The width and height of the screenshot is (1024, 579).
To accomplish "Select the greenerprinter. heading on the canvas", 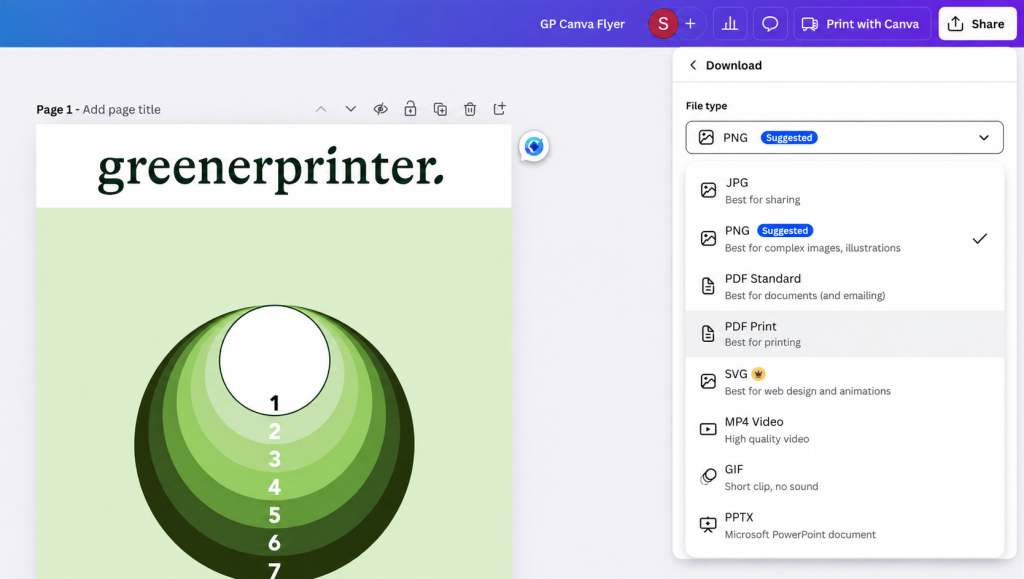I will (271, 168).
